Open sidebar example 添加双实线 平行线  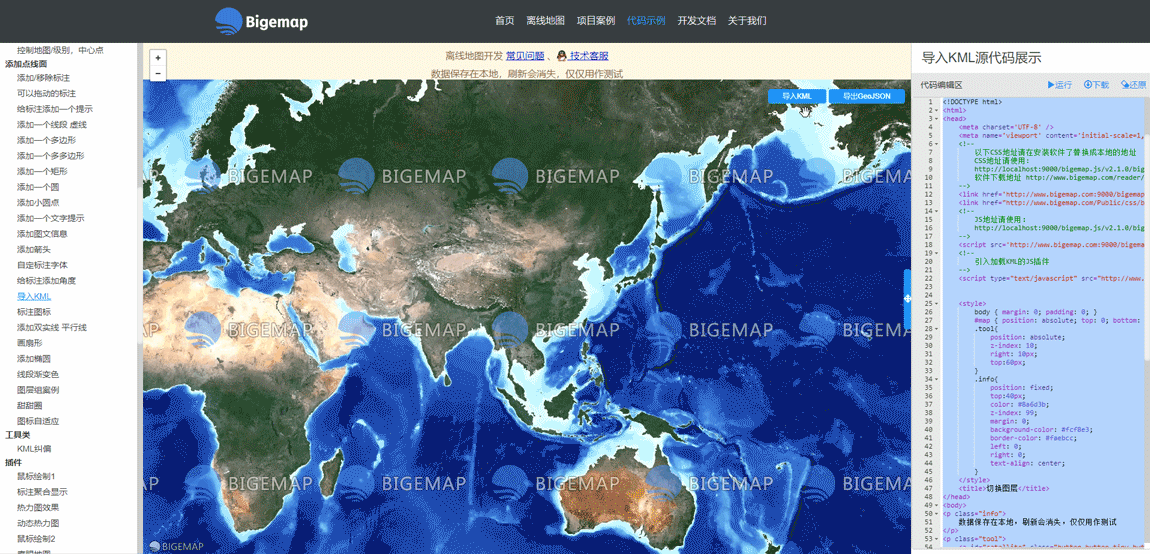click(x=52, y=327)
